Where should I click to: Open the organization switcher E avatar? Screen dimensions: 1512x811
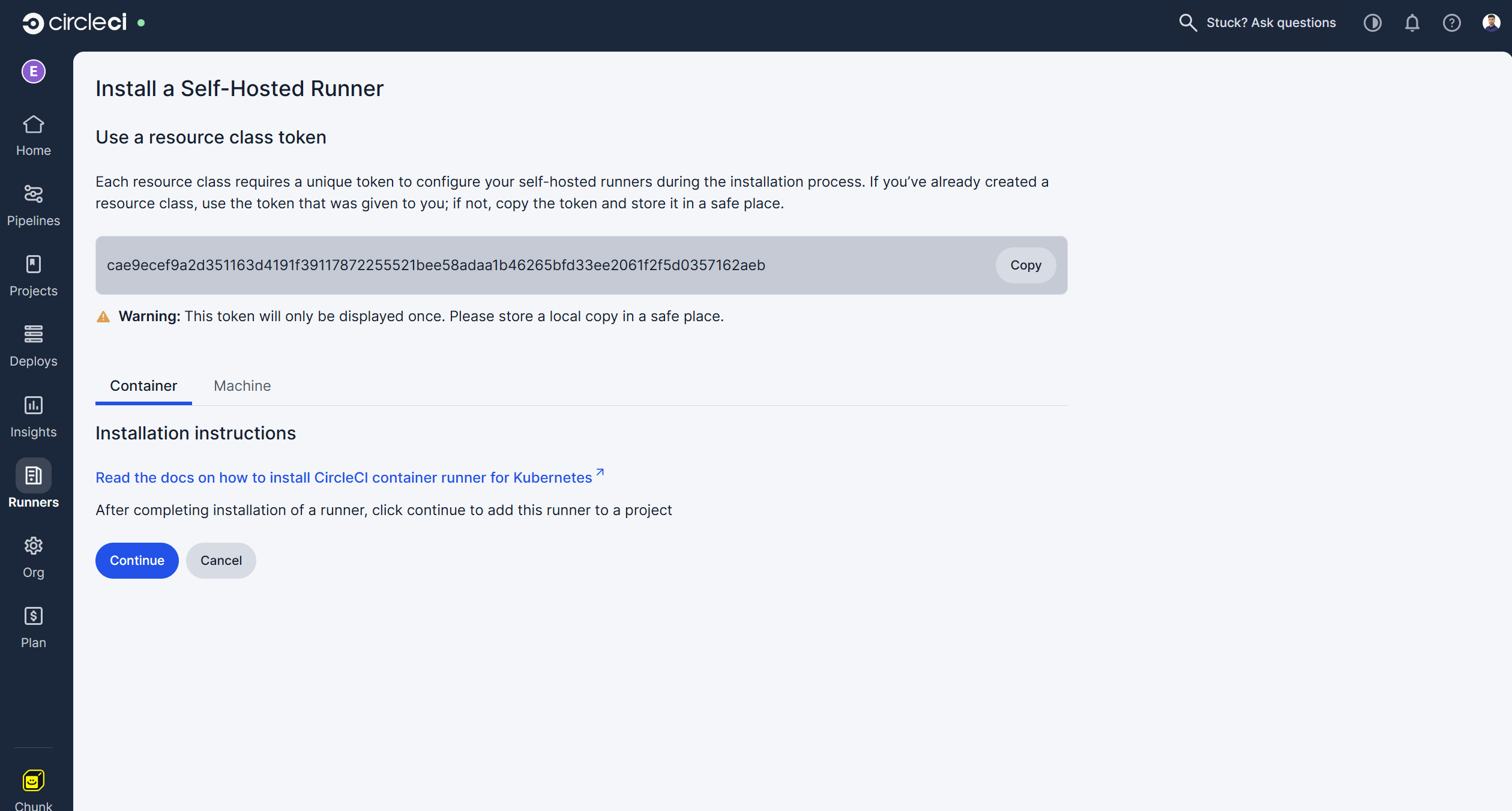coord(34,72)
